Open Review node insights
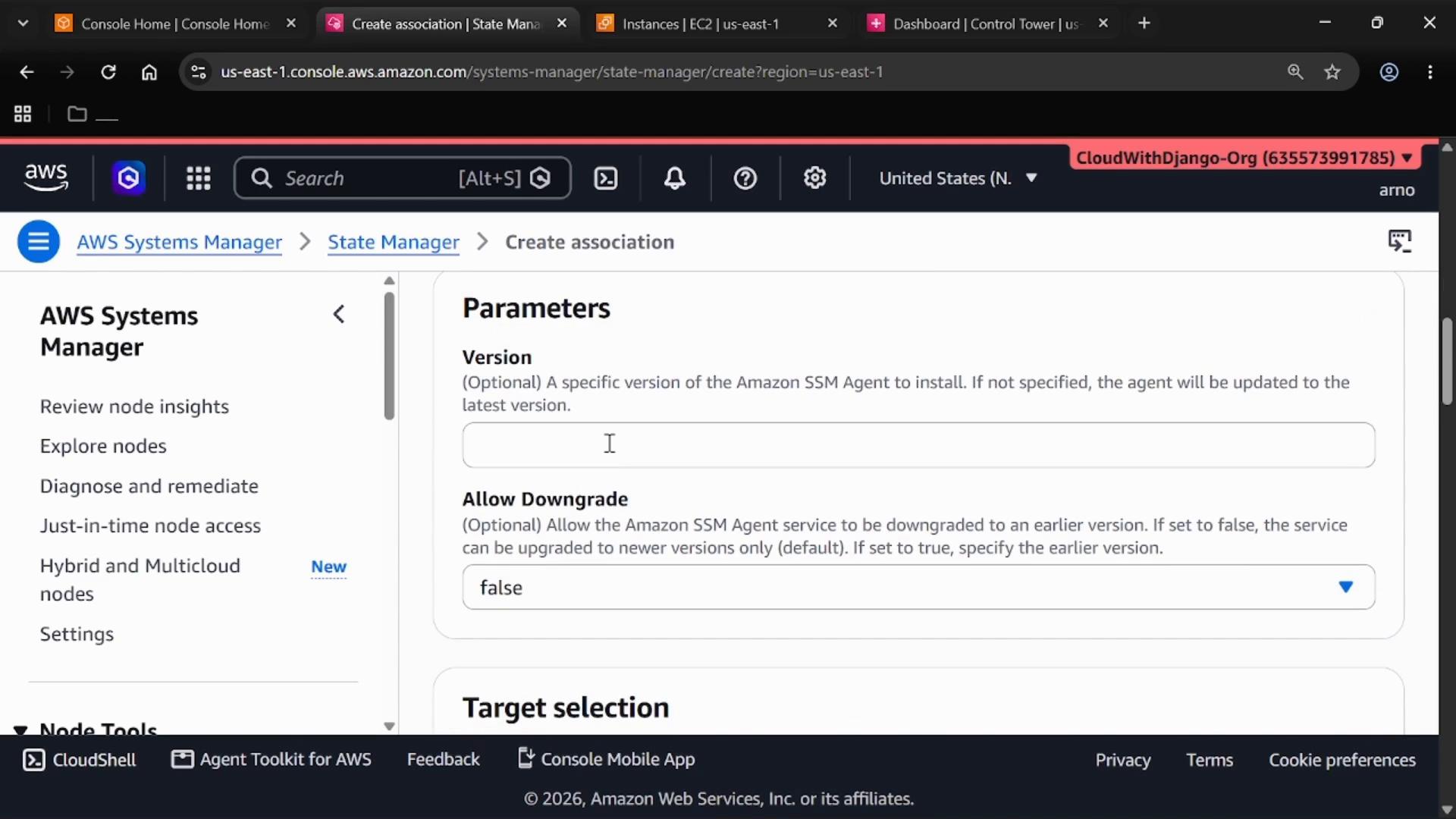 134,406
